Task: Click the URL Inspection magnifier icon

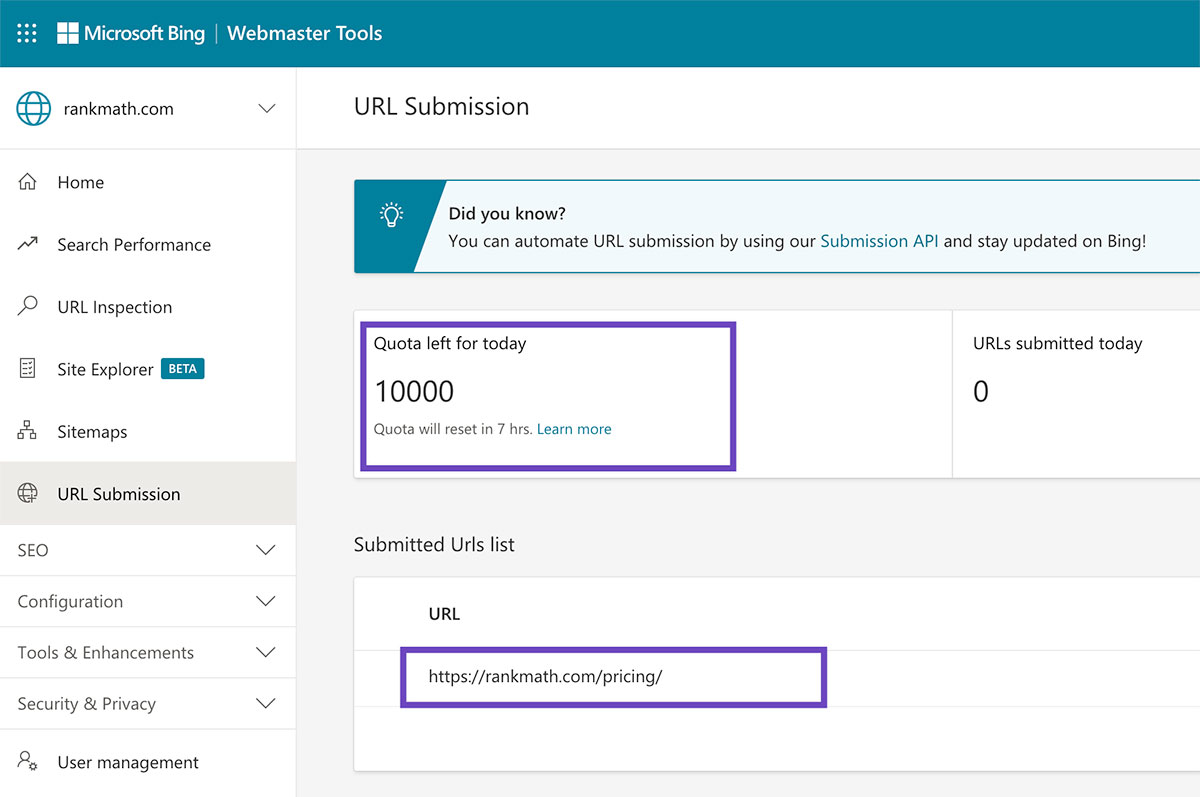Action: [28, 306]
